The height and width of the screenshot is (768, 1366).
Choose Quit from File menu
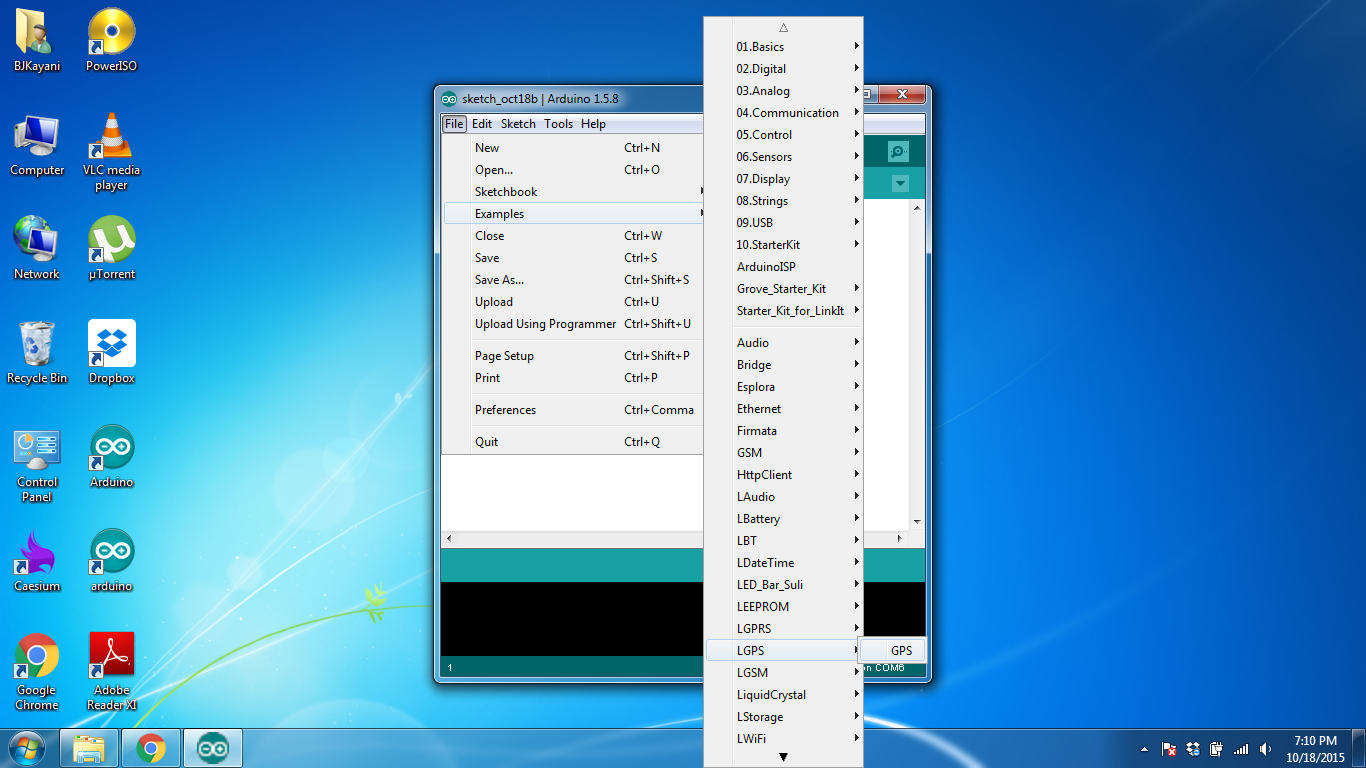click(x=574, y=442)
